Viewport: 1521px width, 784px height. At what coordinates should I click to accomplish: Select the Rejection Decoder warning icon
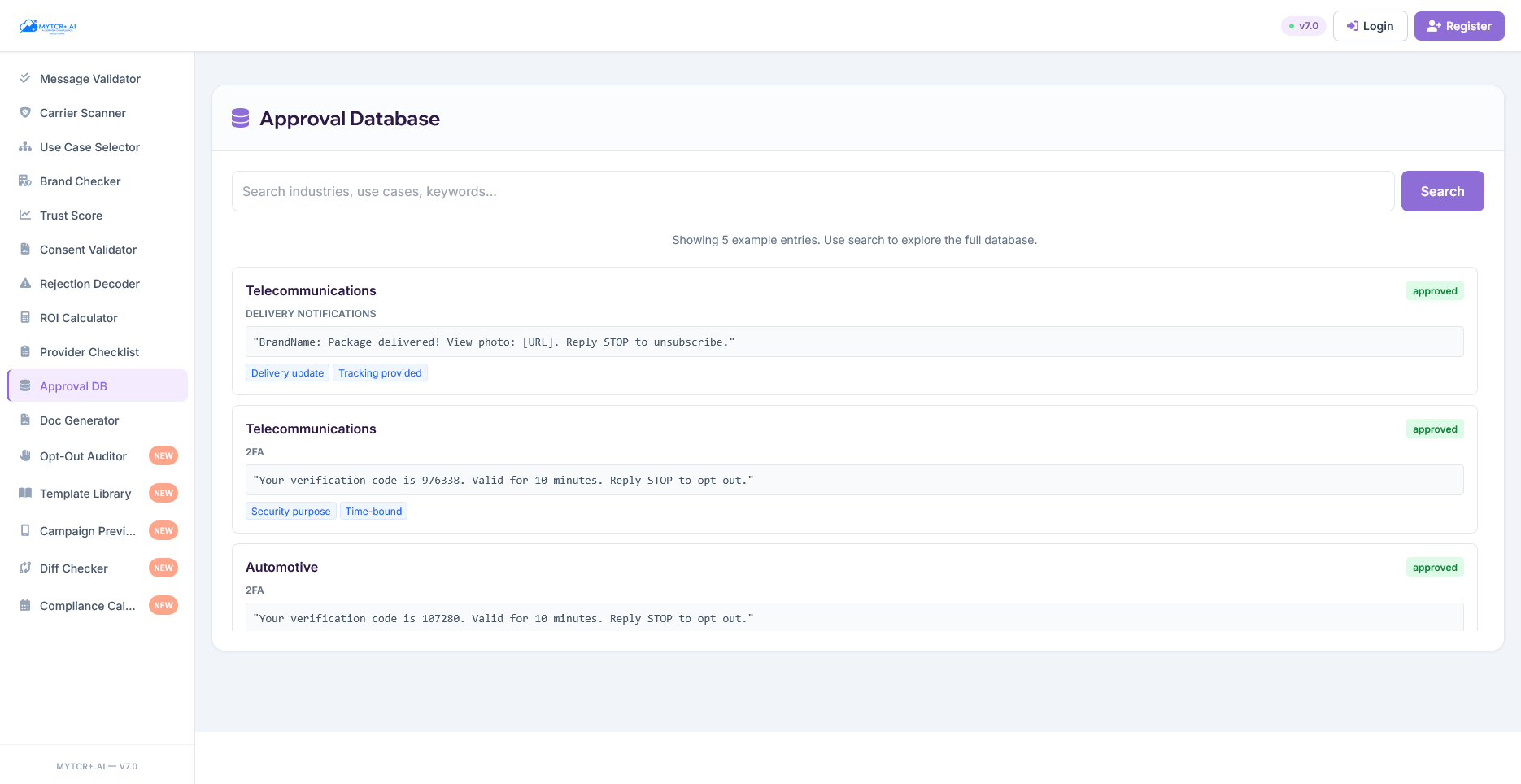click(25, 283)
